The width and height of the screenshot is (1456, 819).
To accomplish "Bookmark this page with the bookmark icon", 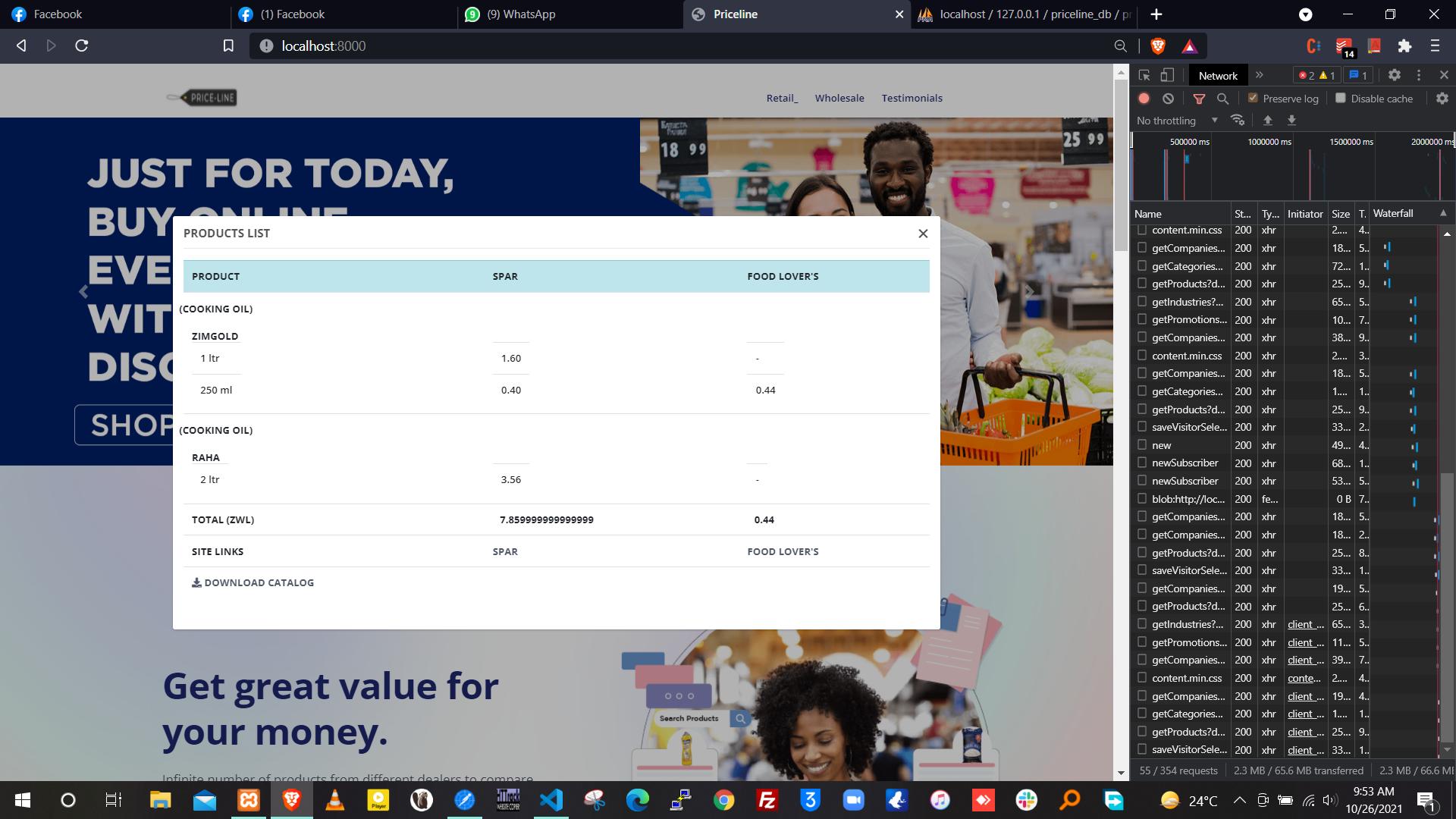I will point(228,46).
